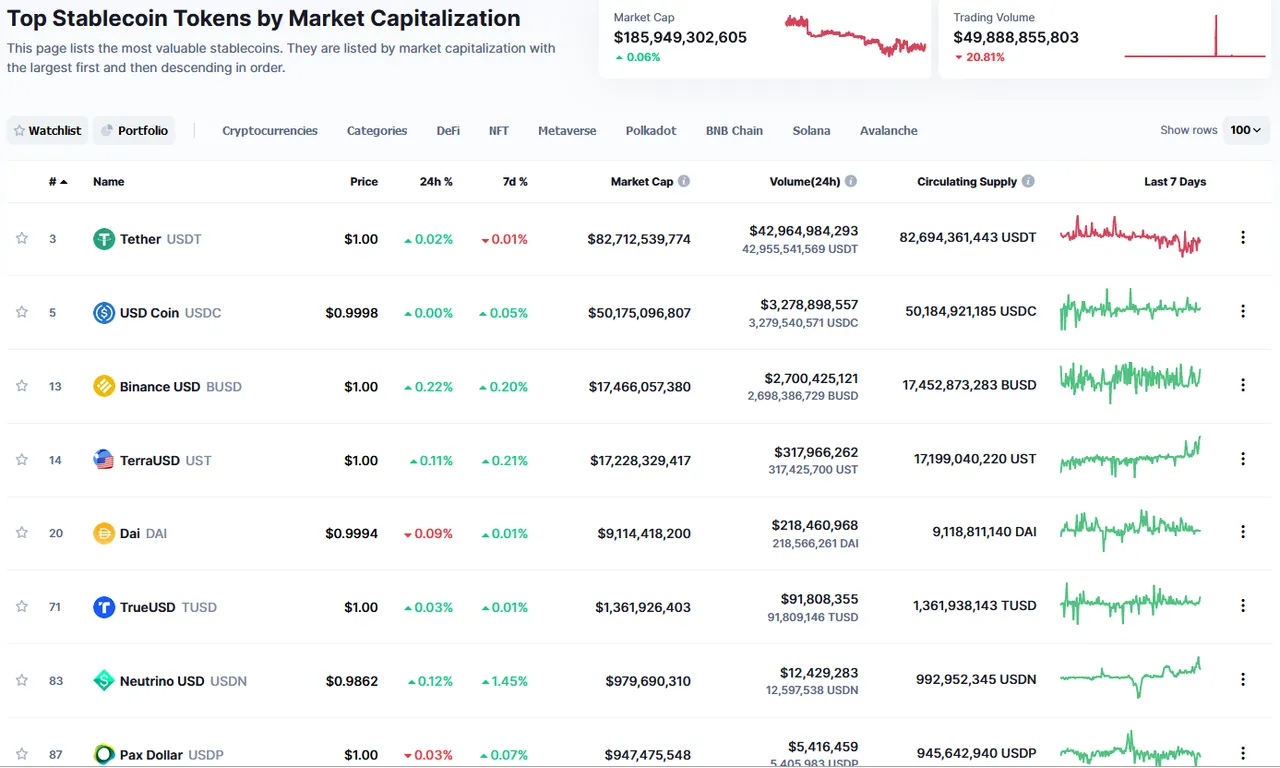
Task: Sort the table by 7d % column
Action: 515,182
